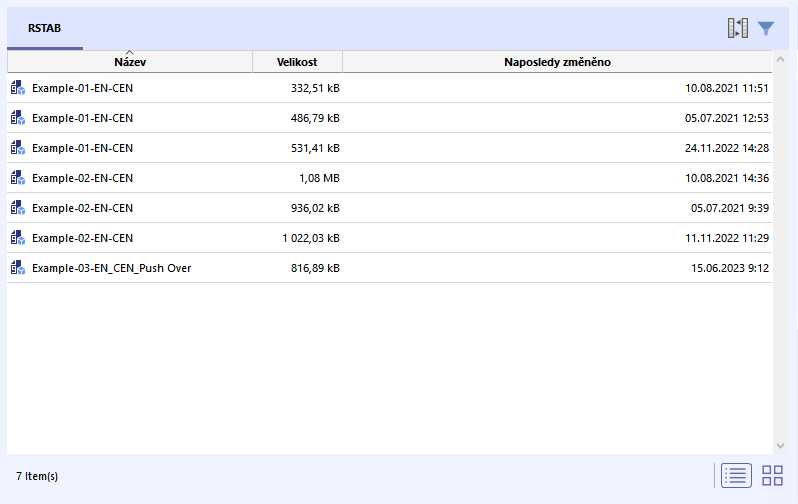798x504 pixels.
Task: Click the 1 022,03 kB size cell
Action: pos(311,238)
